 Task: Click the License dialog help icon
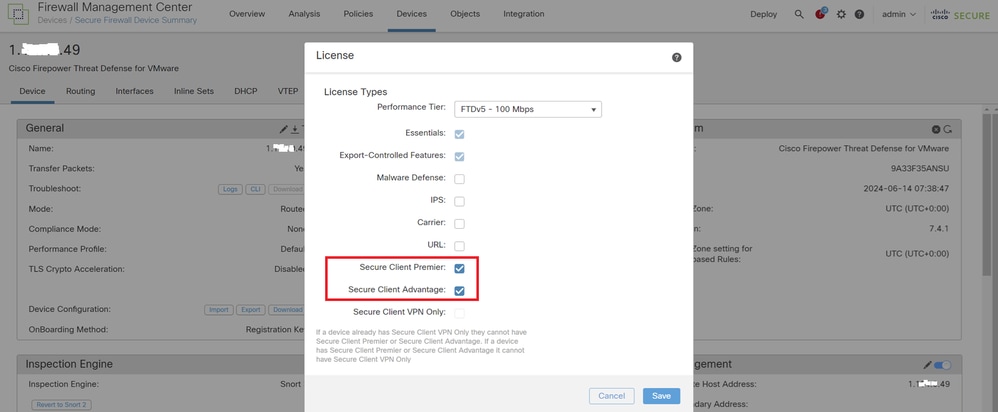[x=677, y=57]
